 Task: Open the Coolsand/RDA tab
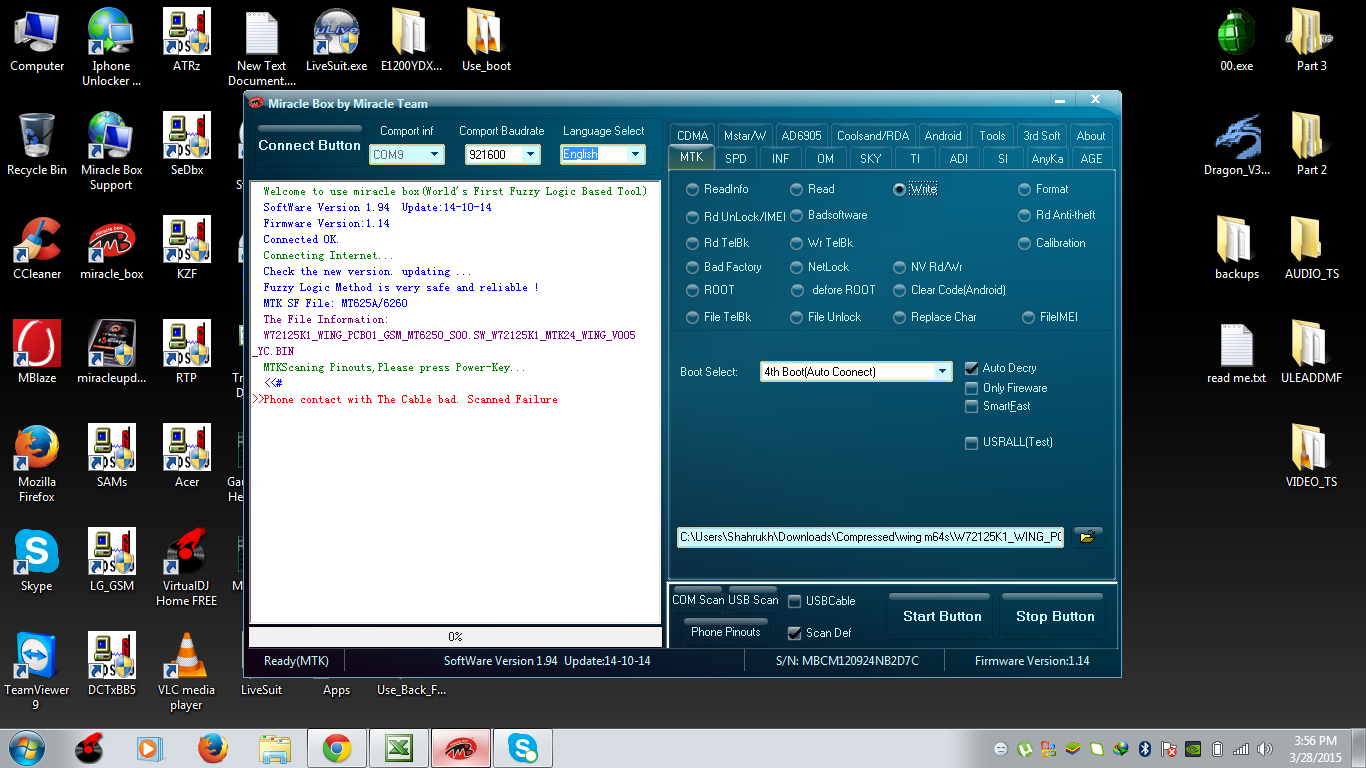(x=873, y=136)
